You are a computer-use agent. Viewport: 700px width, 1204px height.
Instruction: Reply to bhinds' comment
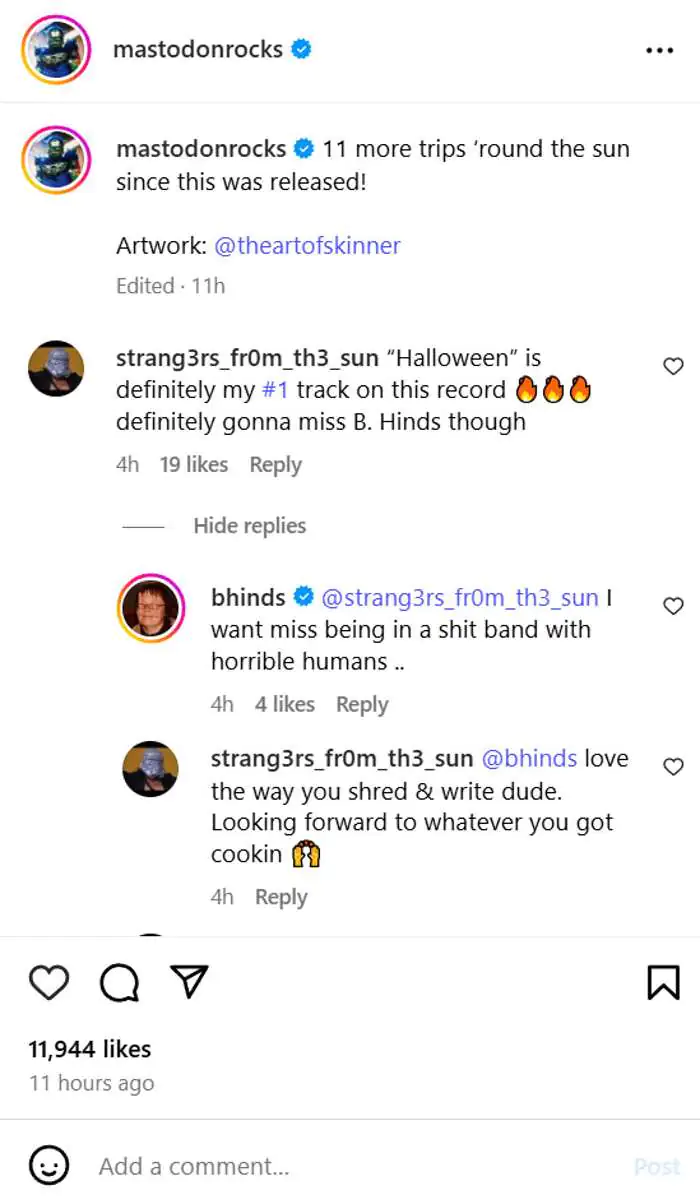362,705
